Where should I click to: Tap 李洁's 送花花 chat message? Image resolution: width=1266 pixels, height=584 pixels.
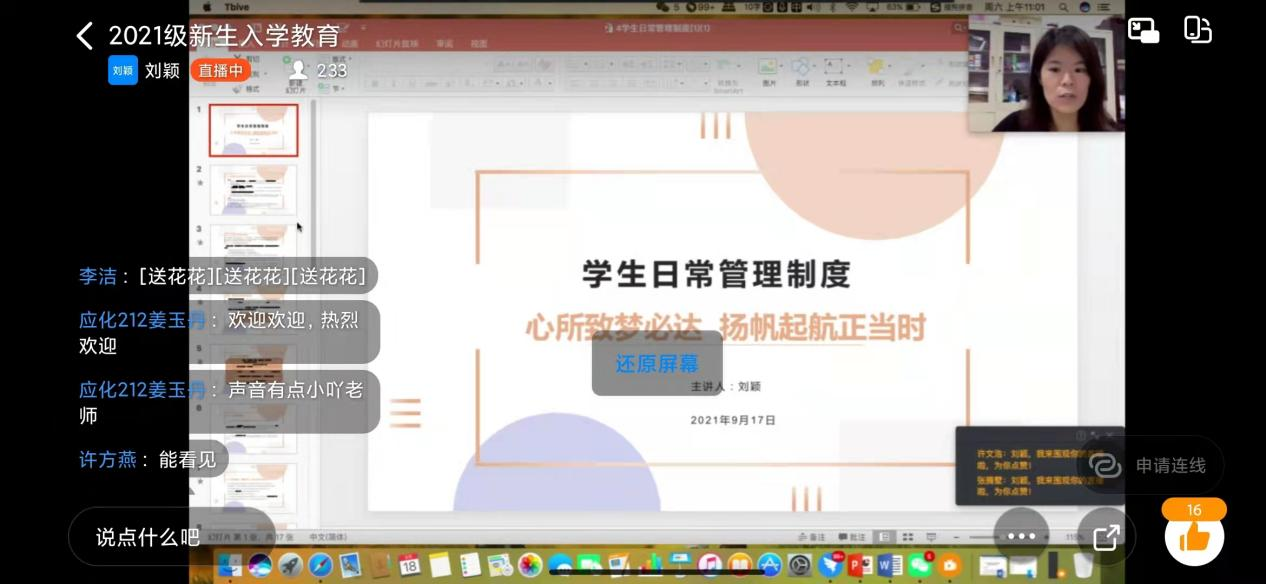coord(228,276)
